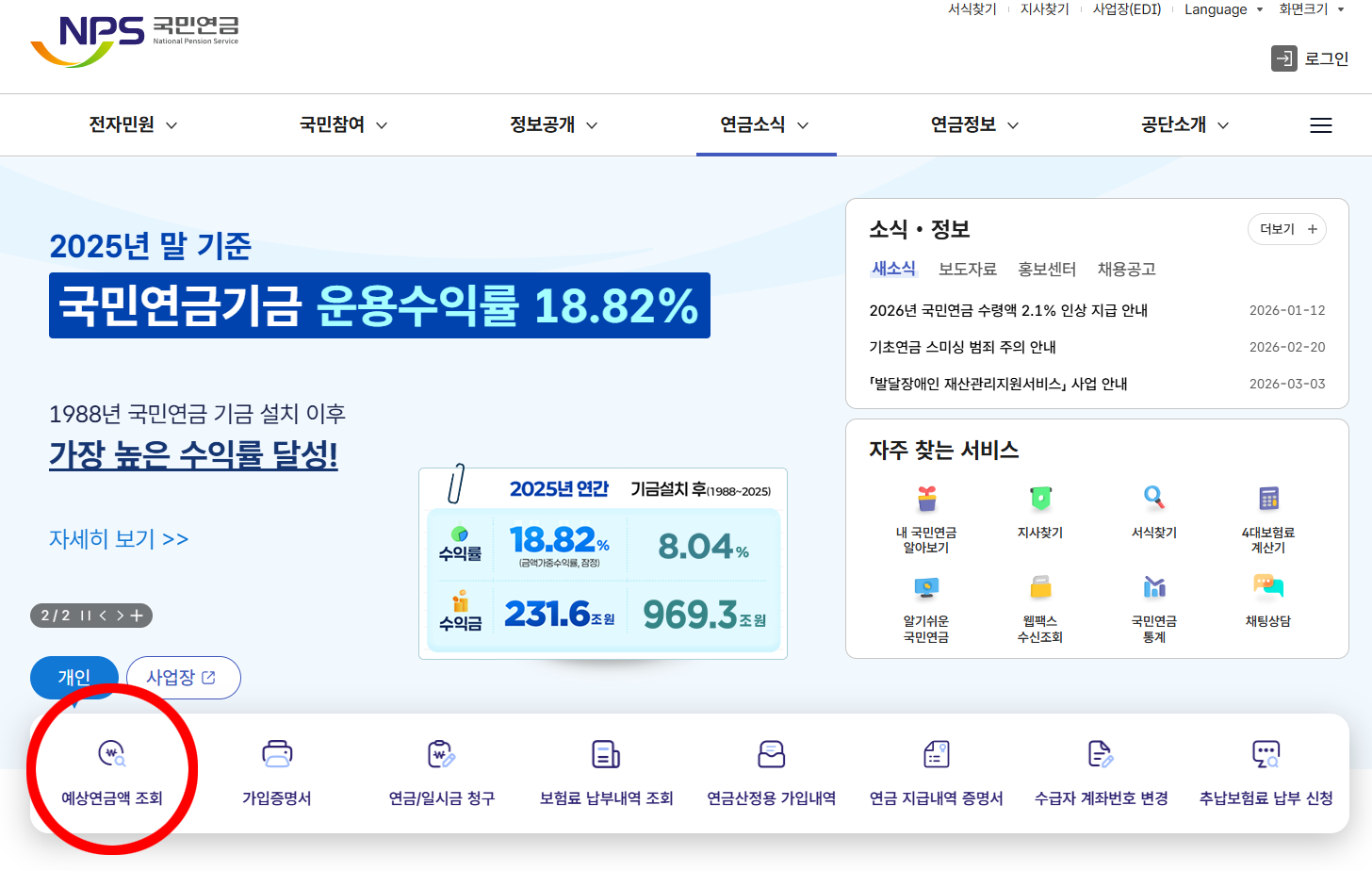Switch to the 홍보센터 tab
The height and width of the screenshot is (871, 1372).
[1047, 269]
